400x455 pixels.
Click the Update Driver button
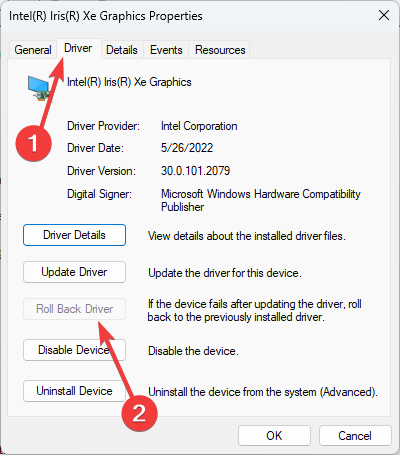[x=74, y=272]
